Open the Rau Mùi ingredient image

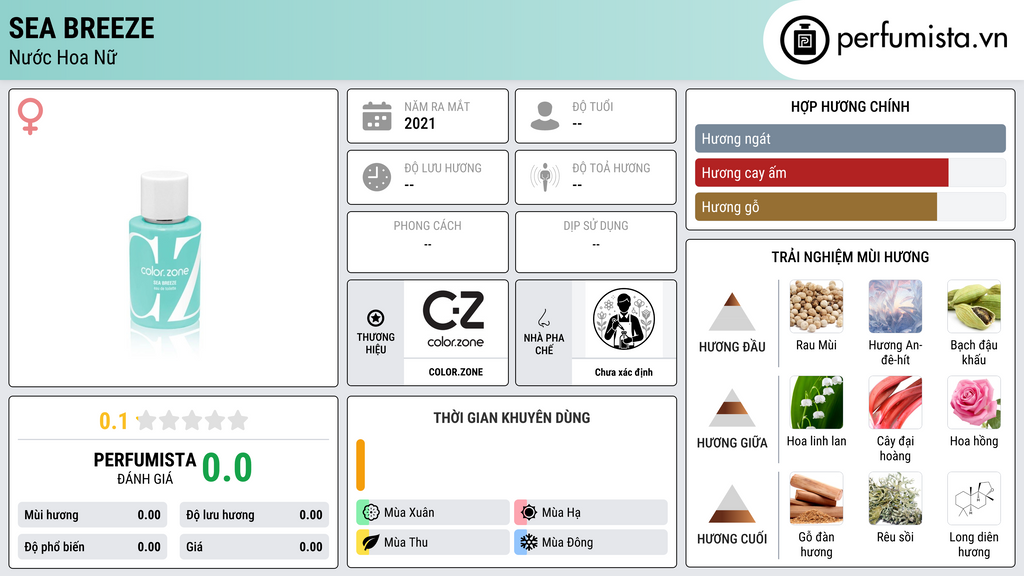(816, 307)
